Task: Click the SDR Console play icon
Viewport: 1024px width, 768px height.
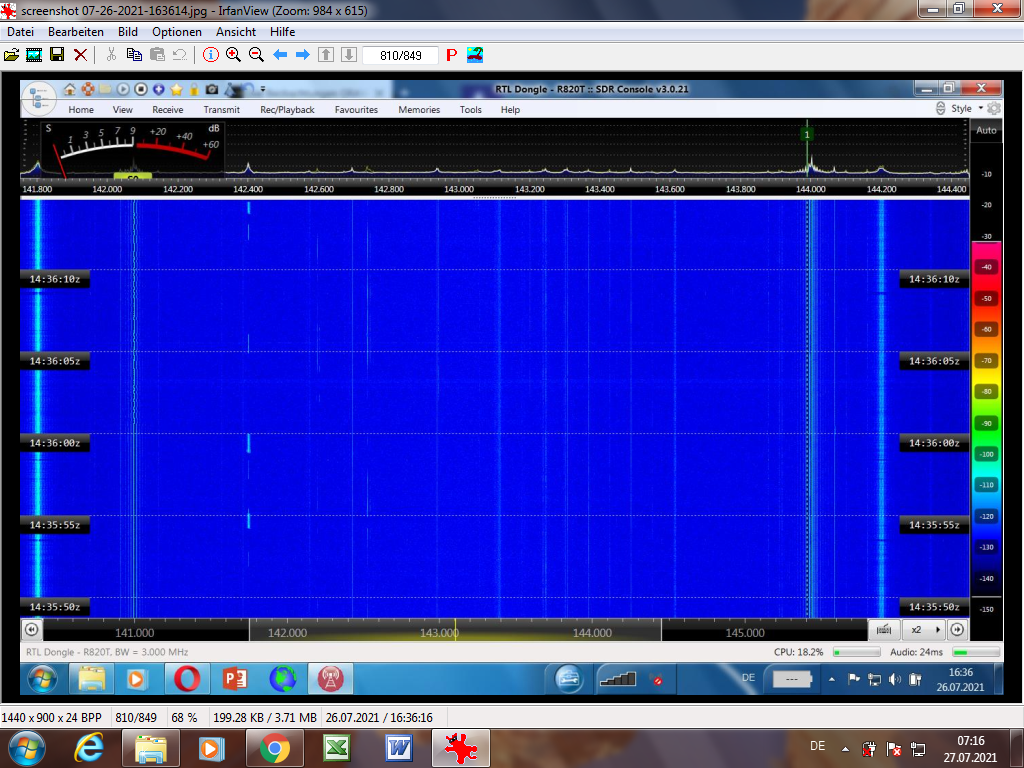Action: 123,89
